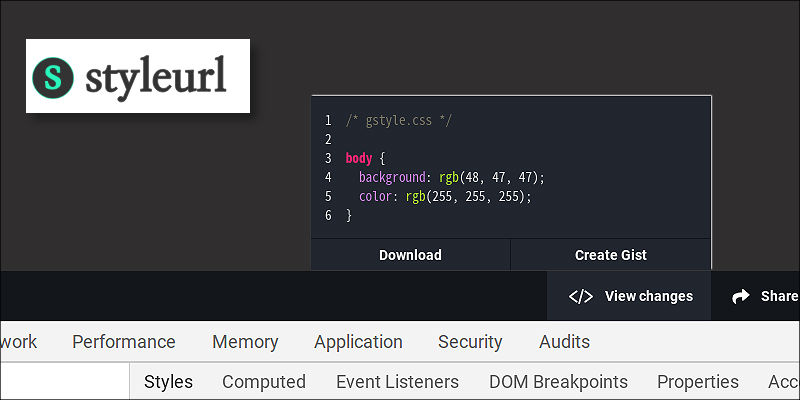Open the DOM Breakpoints sub-tab
800x400 pixels.
point(558,382)
